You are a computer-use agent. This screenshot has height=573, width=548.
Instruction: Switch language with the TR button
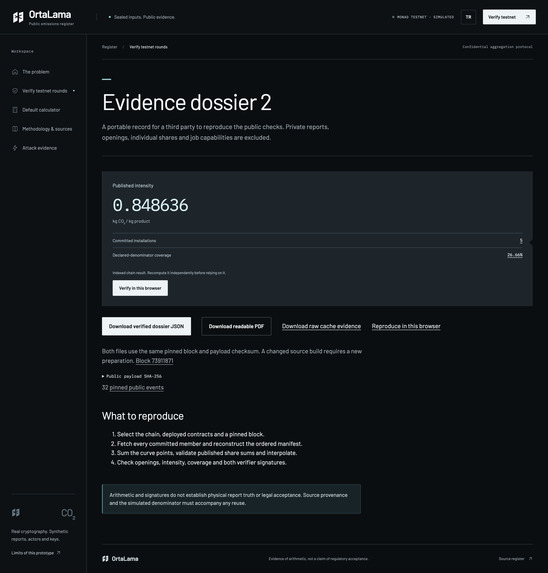pyautogui.click(x=468, y=17)
